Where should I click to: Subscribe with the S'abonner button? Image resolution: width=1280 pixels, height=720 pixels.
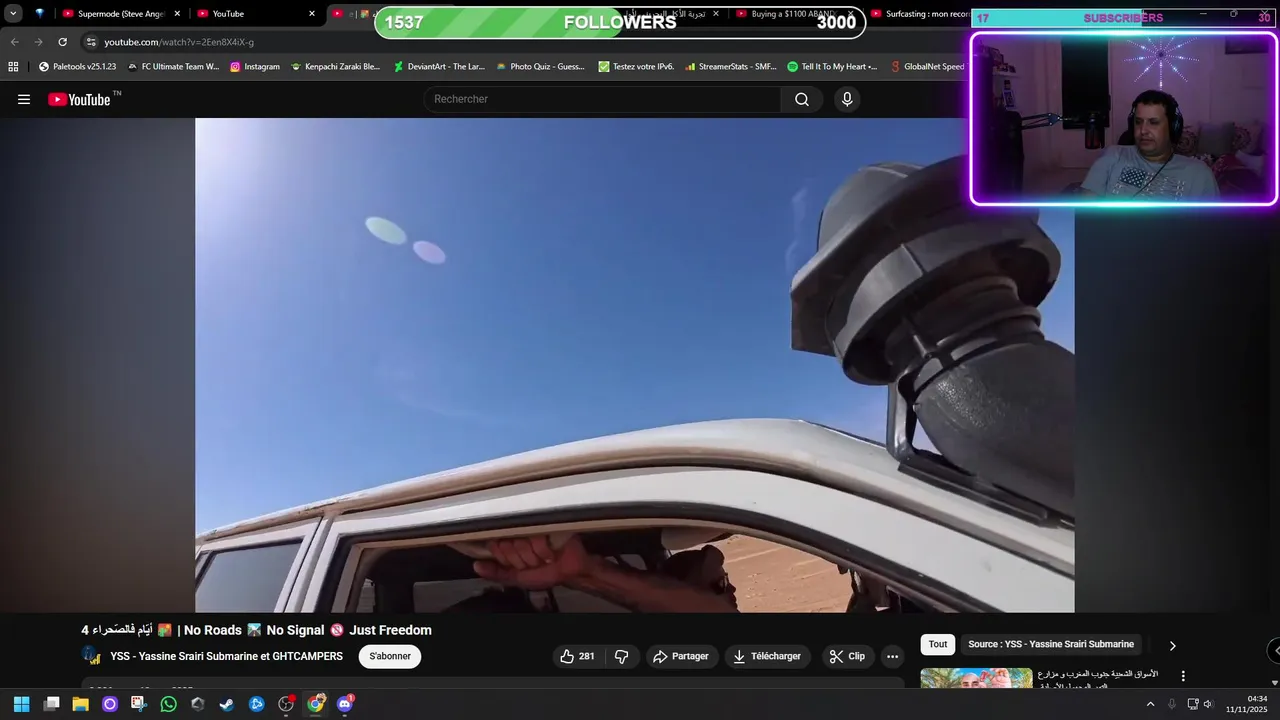390,656
